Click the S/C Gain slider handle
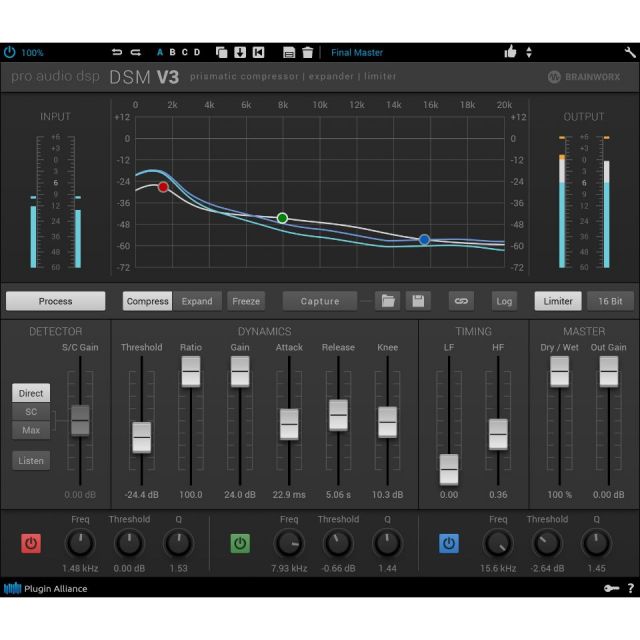Screen dimensions: 640x640 coord(80,420)
